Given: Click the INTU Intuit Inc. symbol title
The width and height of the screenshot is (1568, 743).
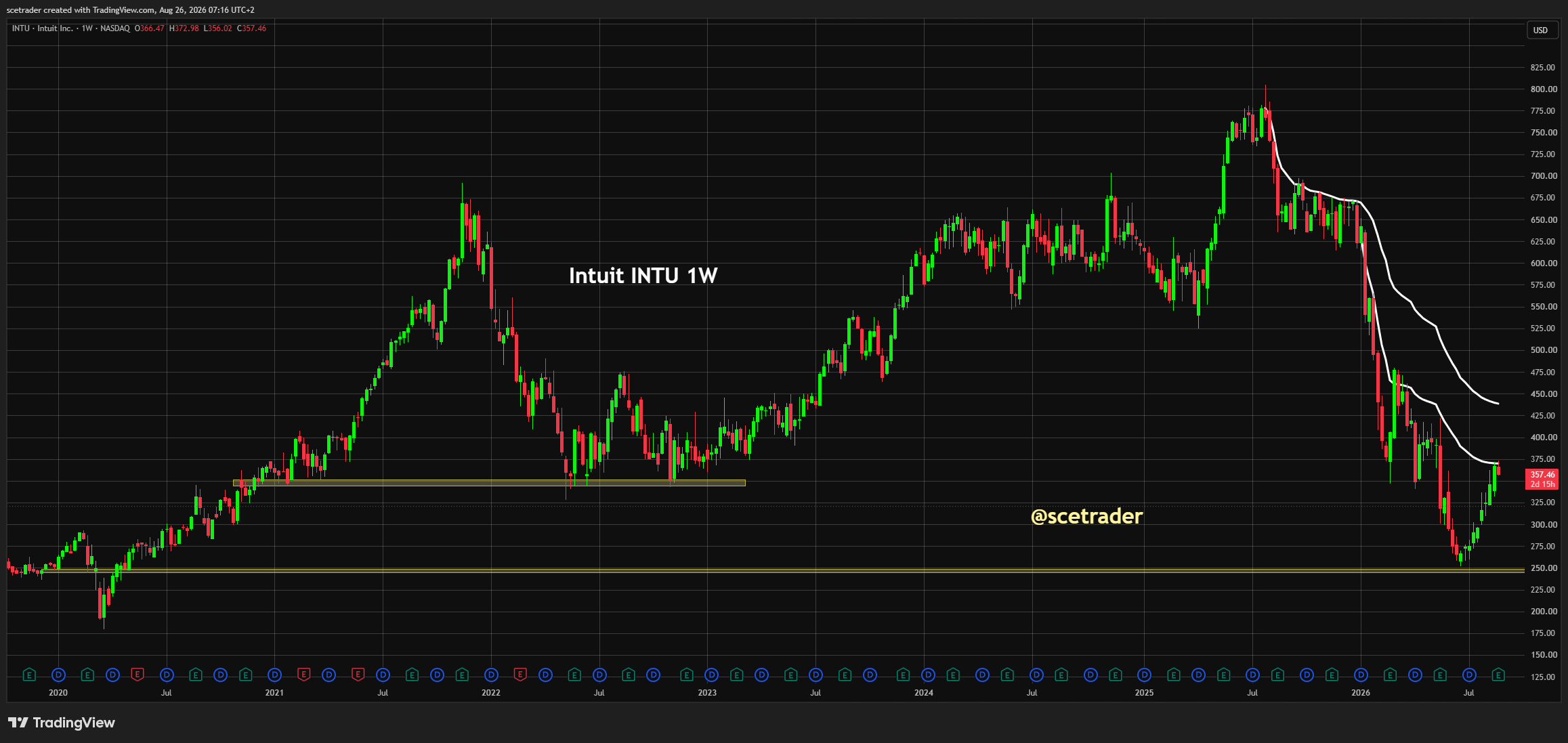Looking at the screenshot, I should click(x=43, y=28).
